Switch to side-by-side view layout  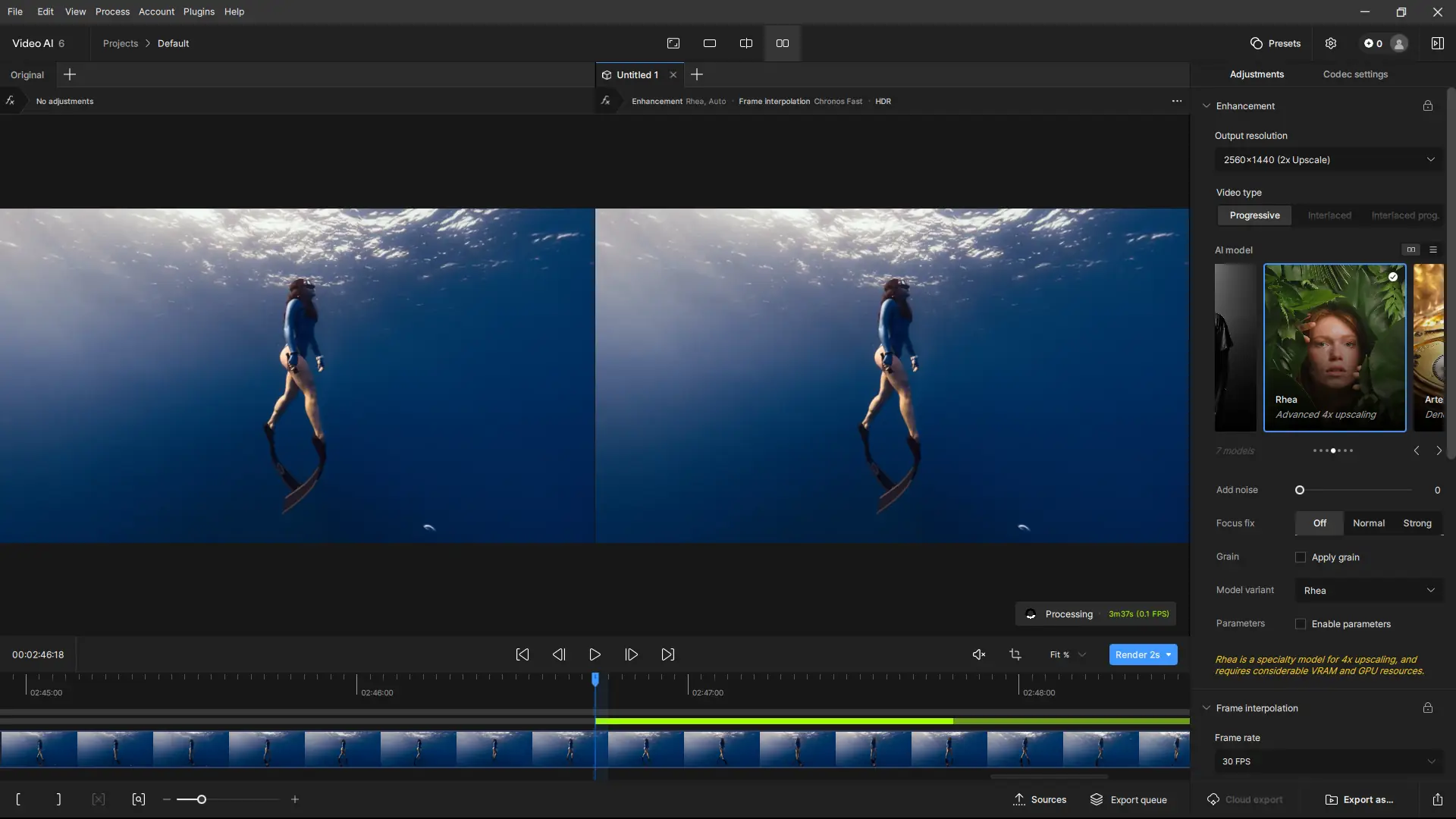[783, 43]
